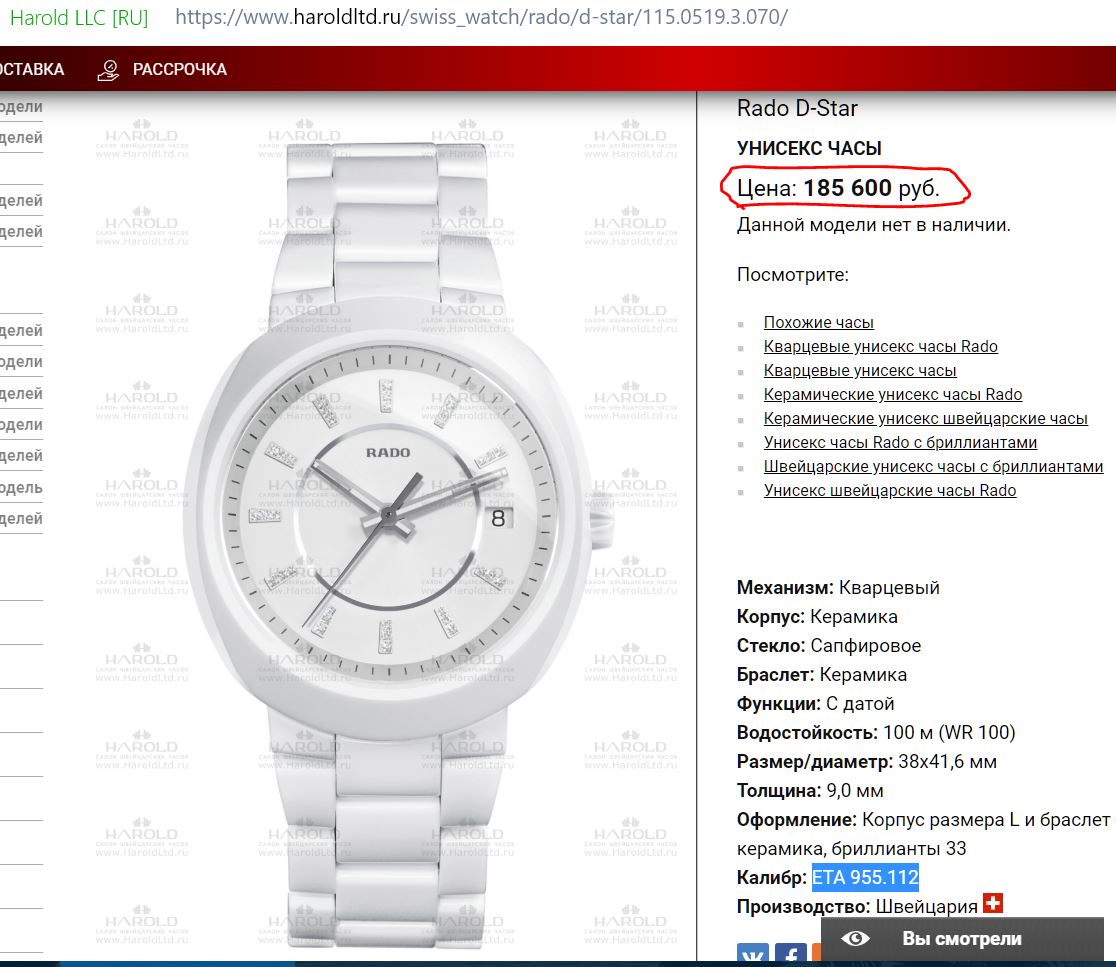Screen dimensions: 1116x967
Task: Expand the Вы смотрели panel
Action: pos(961,939)
